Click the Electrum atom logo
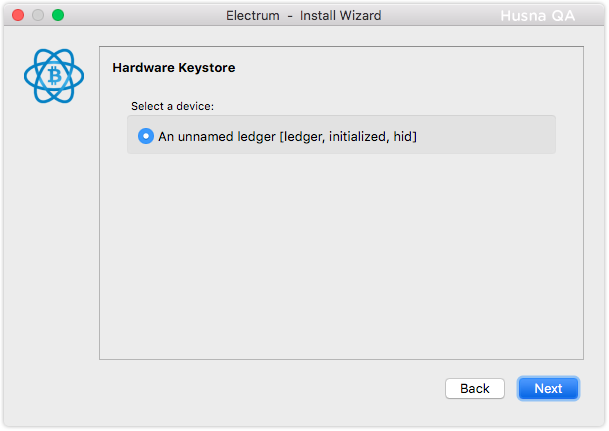 (x=54, y=76)
